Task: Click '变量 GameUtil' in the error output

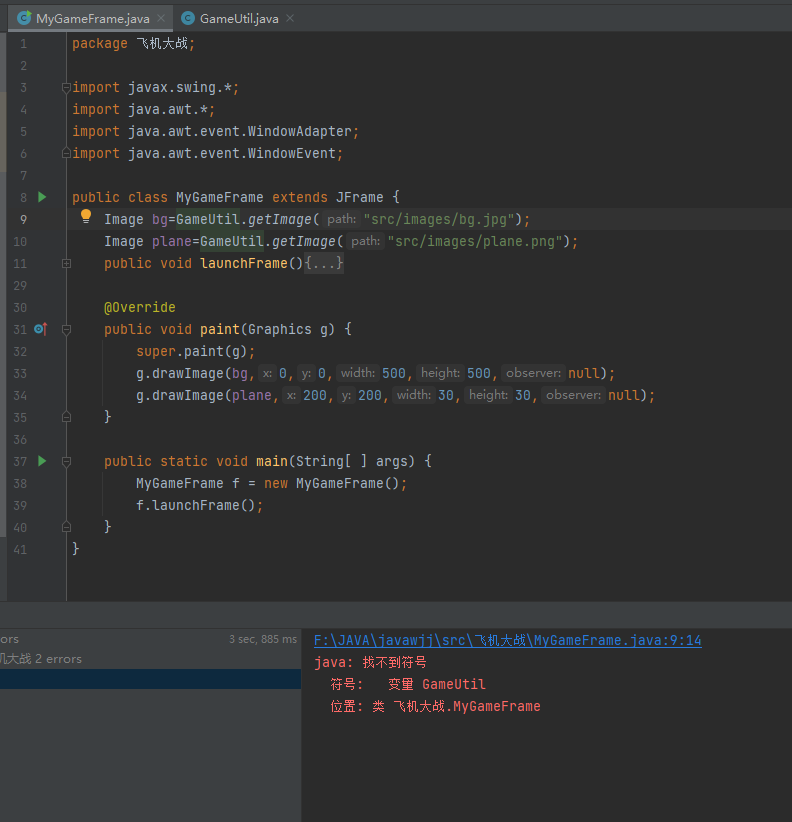Action: pos(437,685)
